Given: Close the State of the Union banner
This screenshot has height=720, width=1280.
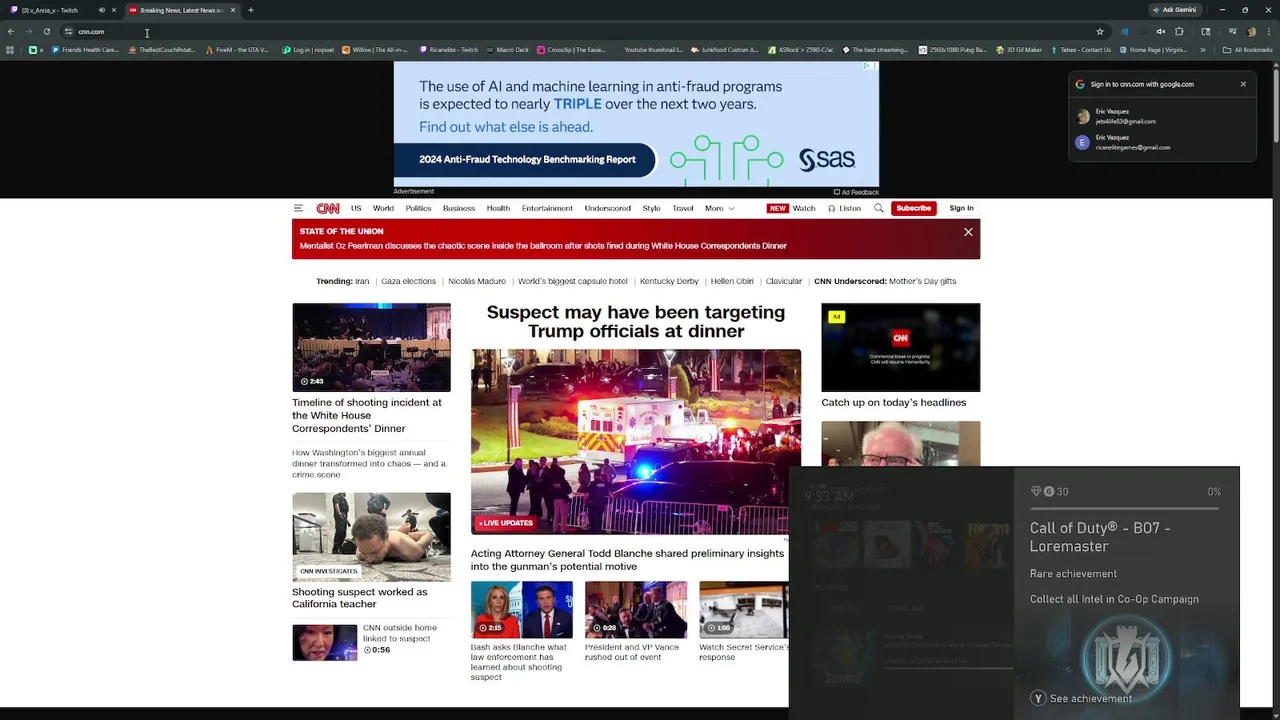Looking at the screenshot, I should pos(968,232).
